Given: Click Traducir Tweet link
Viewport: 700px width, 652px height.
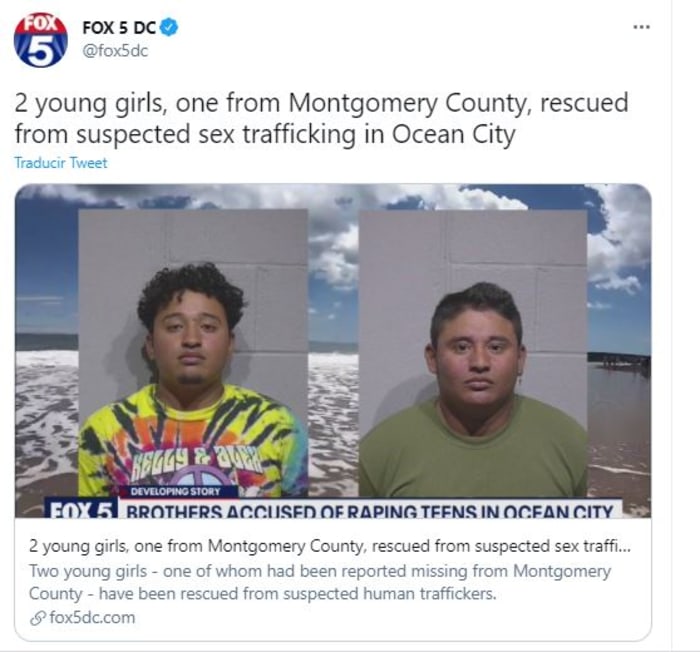Looking at the screenshot, I should tap(61, 163).
